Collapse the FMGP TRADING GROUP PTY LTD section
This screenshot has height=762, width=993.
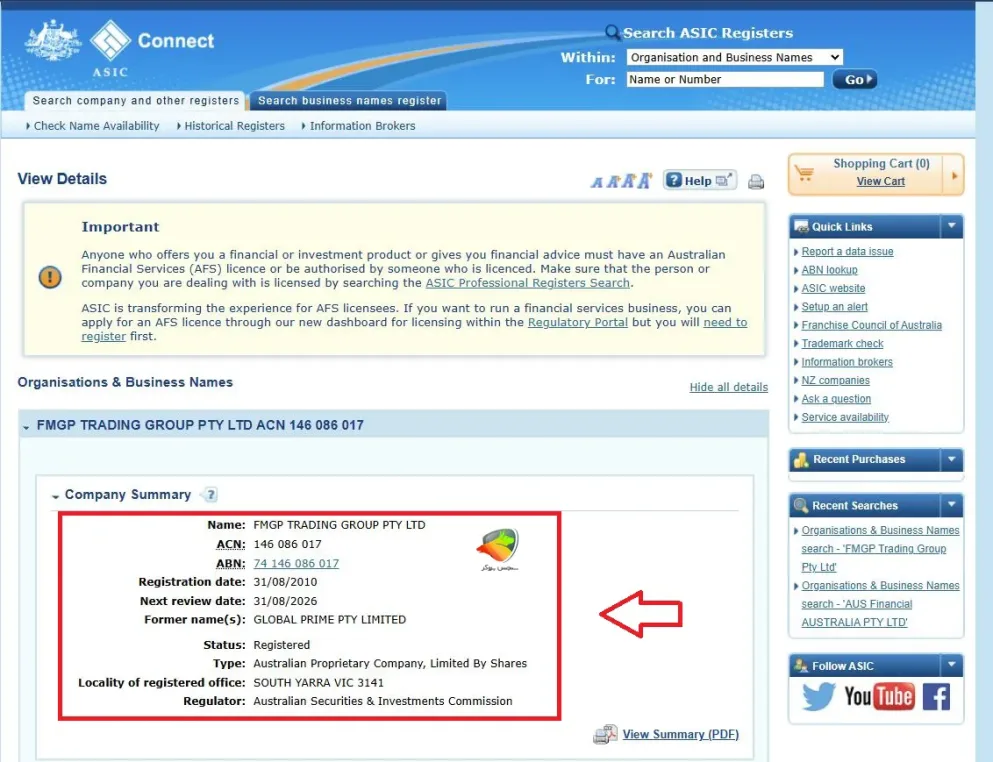pyautogui.click(x=26, y=428)
